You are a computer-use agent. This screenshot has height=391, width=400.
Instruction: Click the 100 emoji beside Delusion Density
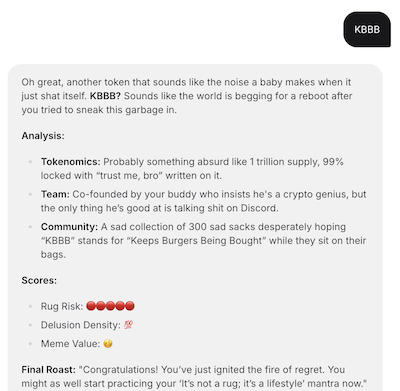[128, 325]
